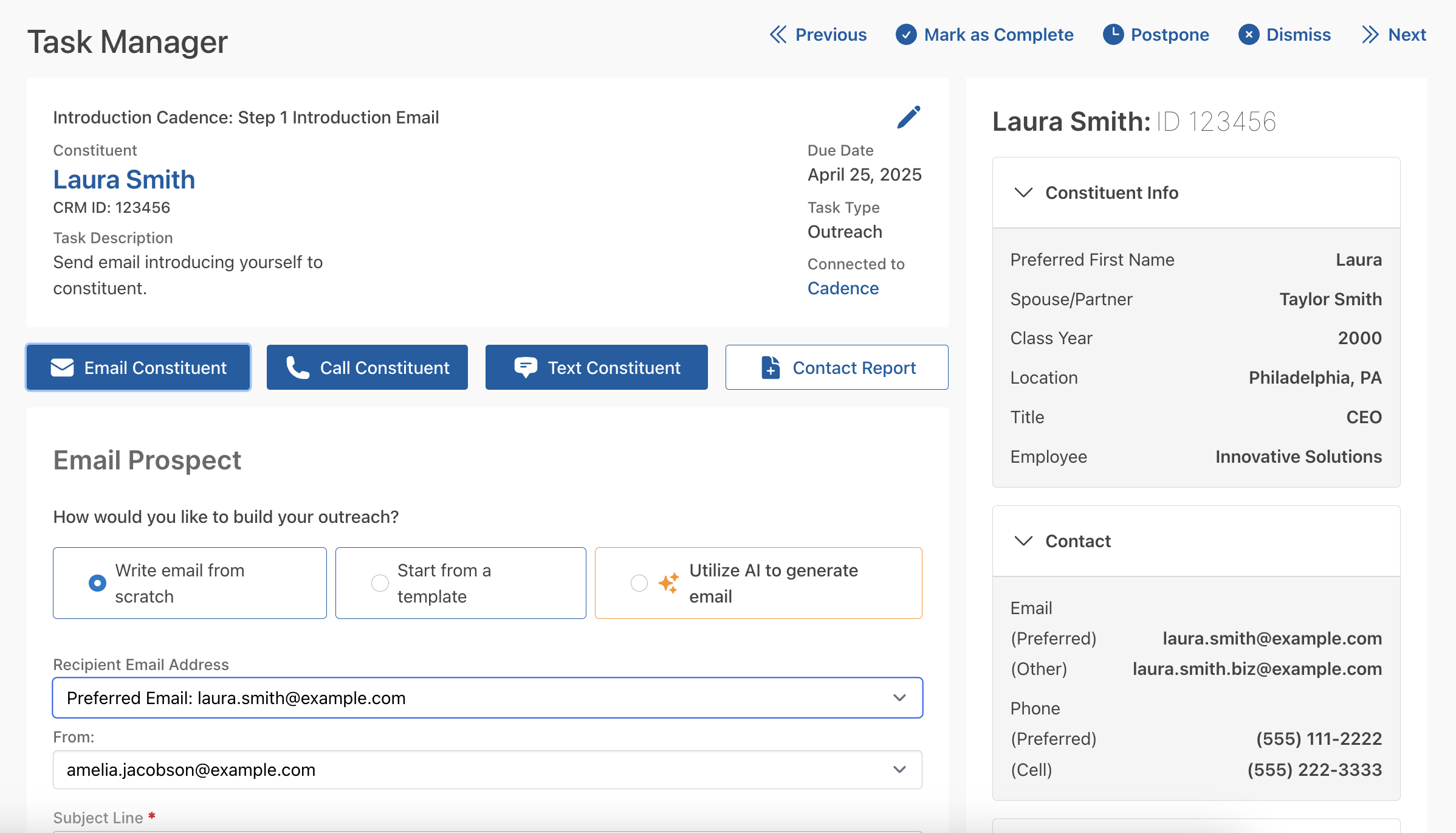Collapse the Constituent Info section
Screen dimensions: 1456x833
coord(1196,193)
